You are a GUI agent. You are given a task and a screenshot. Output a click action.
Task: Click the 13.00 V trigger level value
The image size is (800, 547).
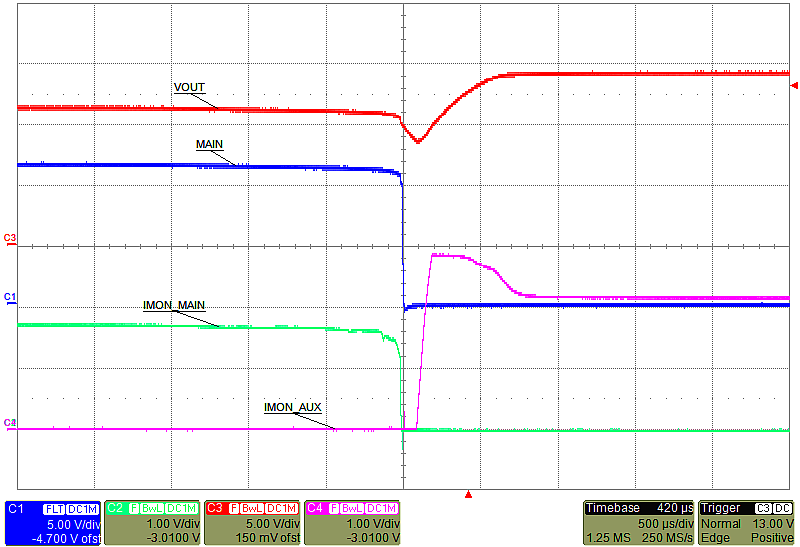click(x=773, y=524)
